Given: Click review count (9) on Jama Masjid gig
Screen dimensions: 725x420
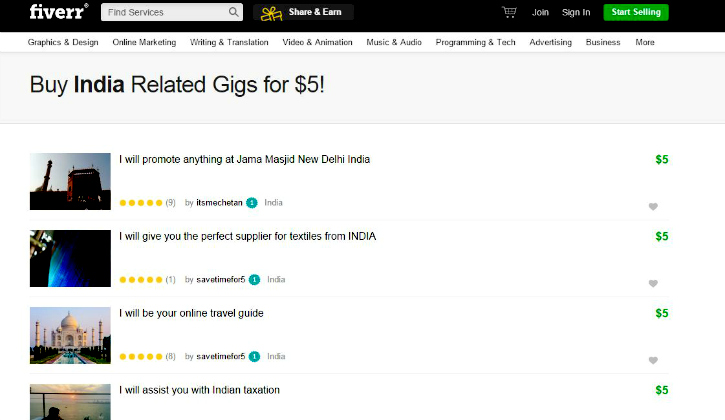Looking at the screenshot, I should [x=171, y=203].
